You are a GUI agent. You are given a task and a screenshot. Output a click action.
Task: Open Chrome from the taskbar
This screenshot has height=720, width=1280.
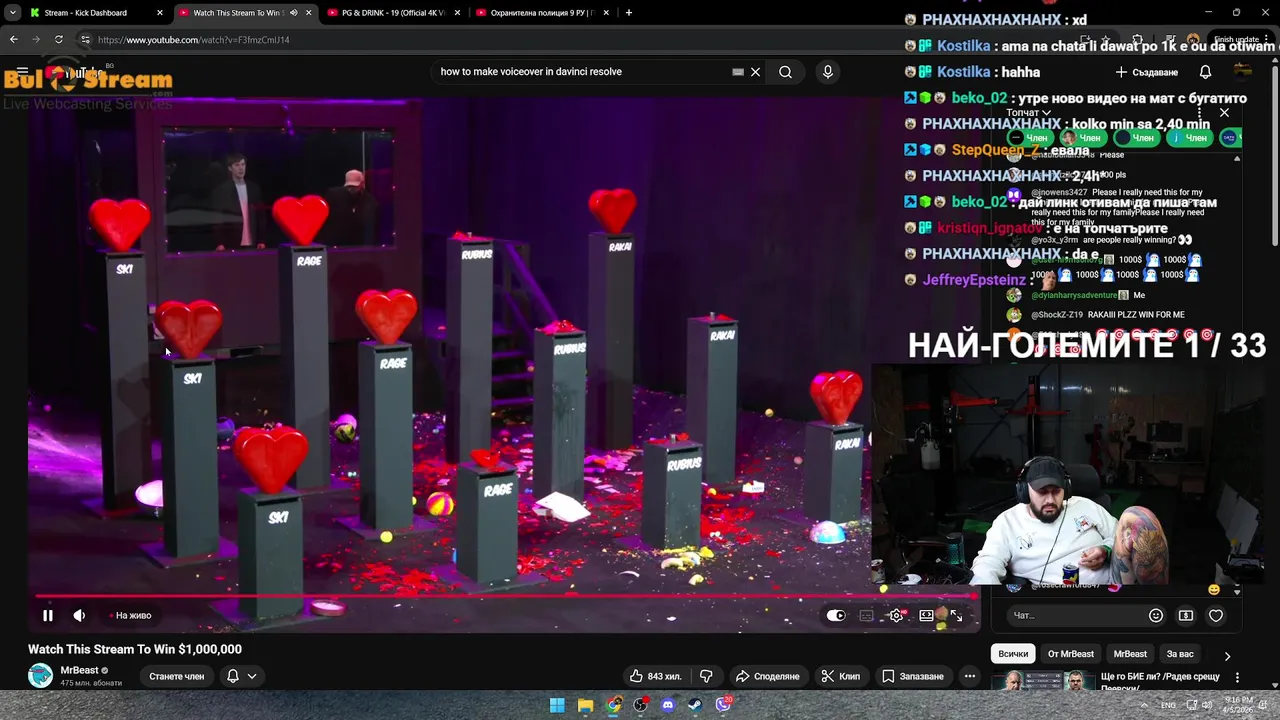point(614,705)
